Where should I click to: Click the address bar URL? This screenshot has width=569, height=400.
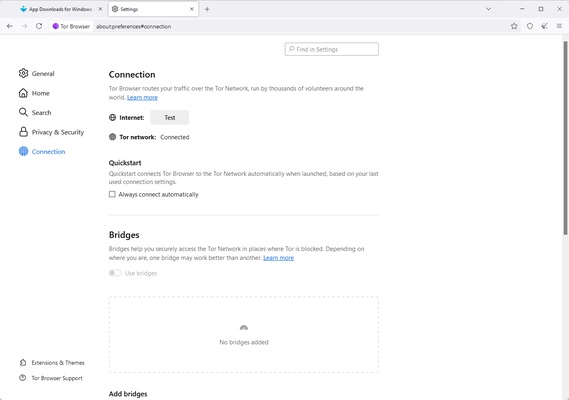coord(133,26)
